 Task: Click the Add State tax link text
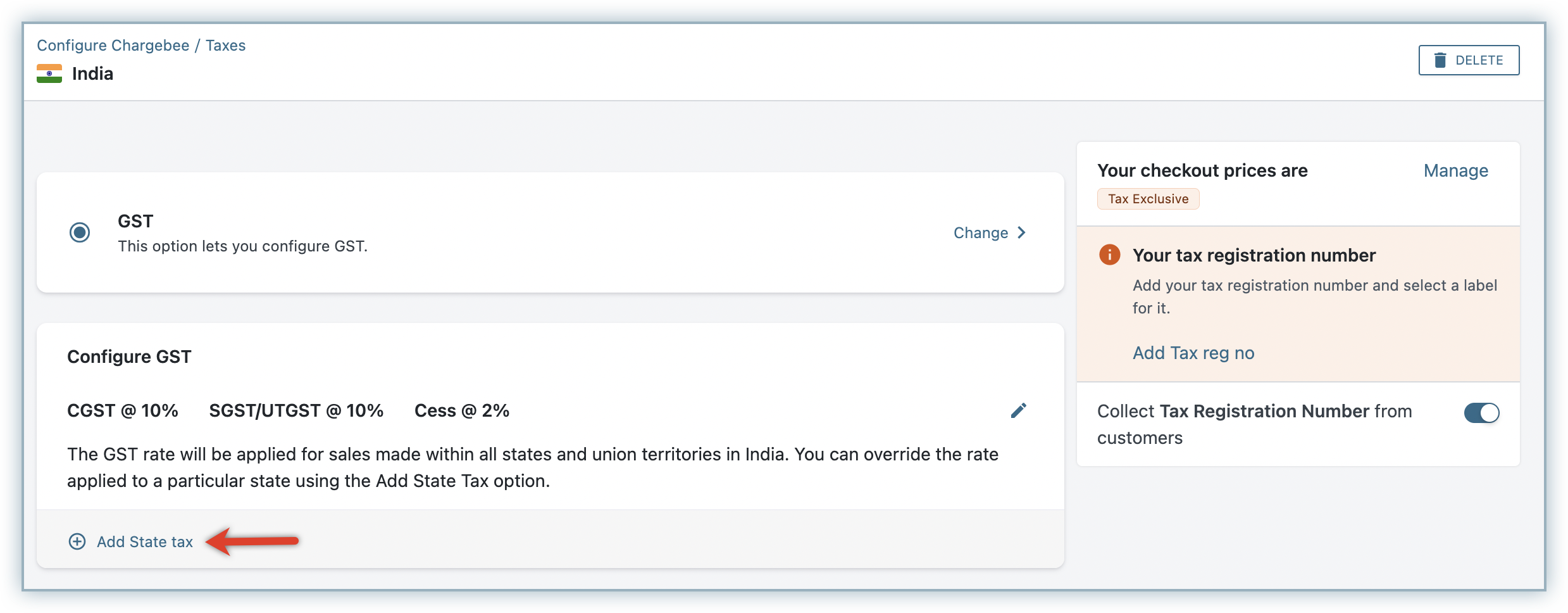click(145, 542)
